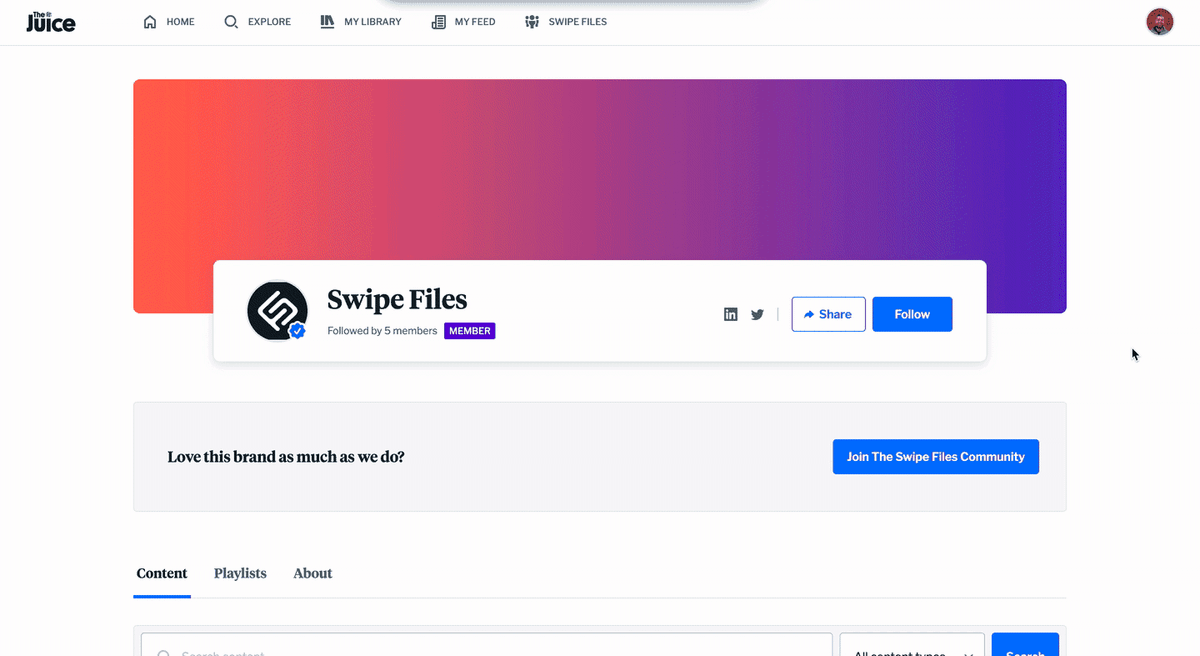The image size is (1200, 656).
Task: Select the Content tab
Action: [x=162, y=573]
